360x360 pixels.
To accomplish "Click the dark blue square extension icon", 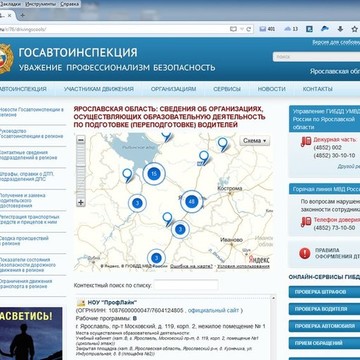I will coord(310,29).
